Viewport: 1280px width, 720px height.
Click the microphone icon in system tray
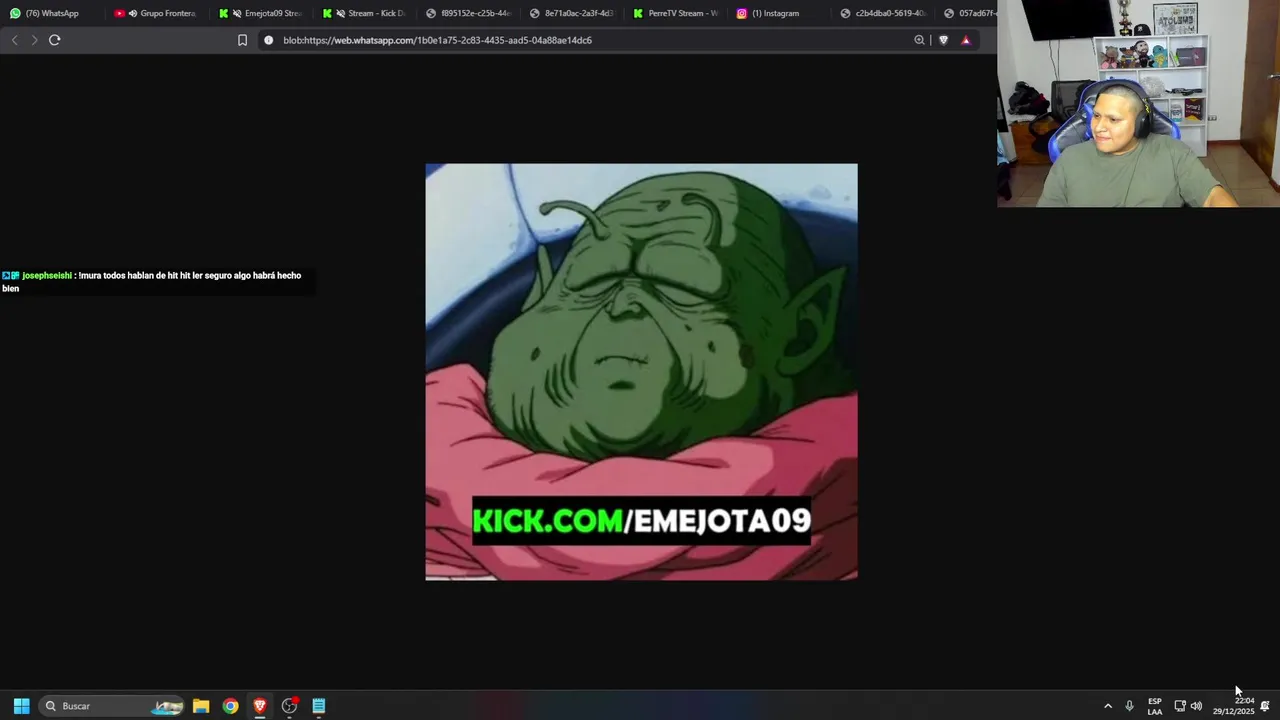pyautogui.click(x=1129, y=706)
